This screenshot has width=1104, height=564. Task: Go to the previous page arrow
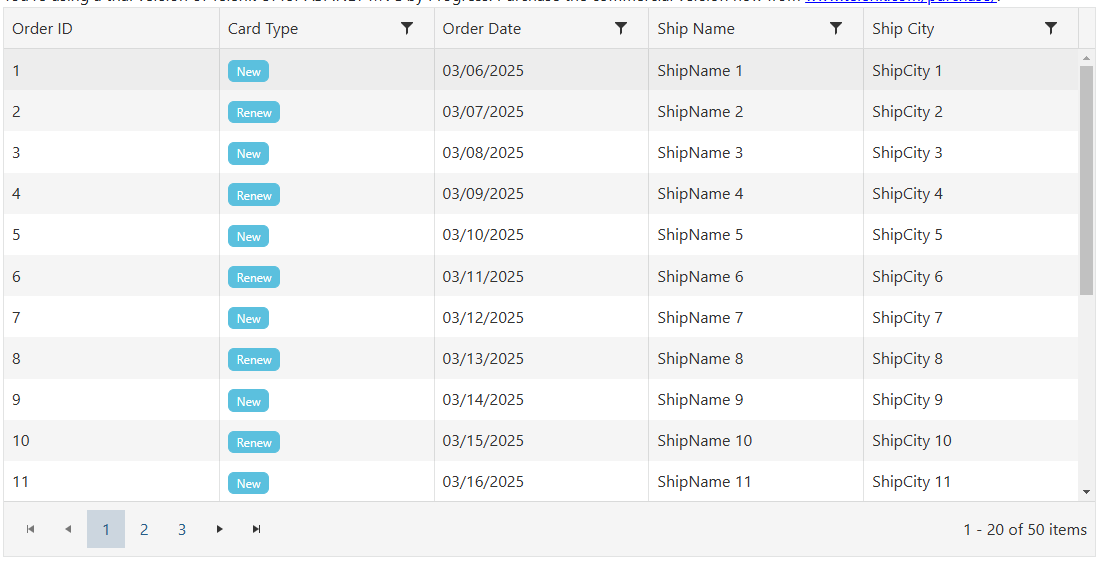[68, 529]
